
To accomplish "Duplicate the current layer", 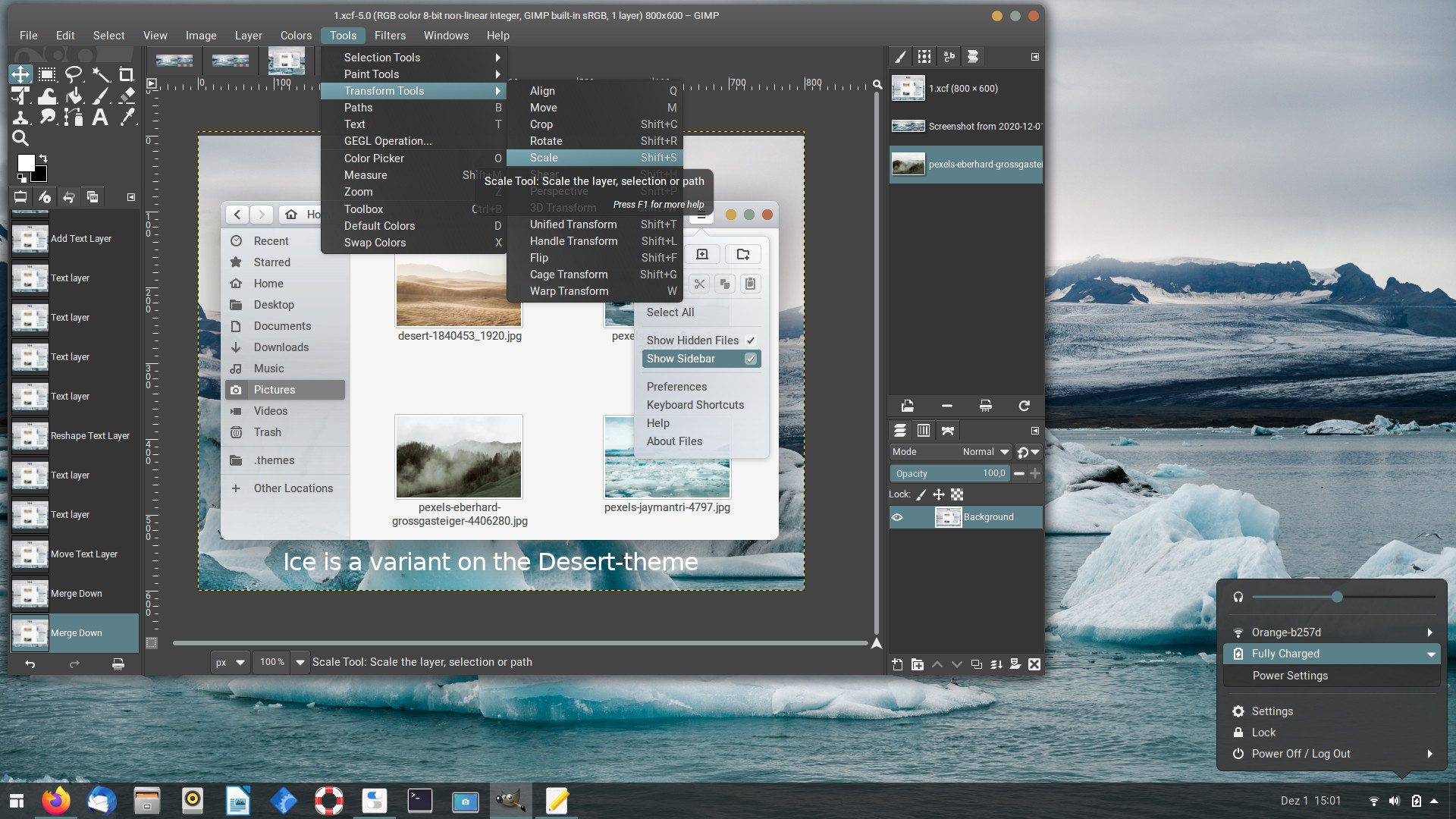I will [976, 664].
